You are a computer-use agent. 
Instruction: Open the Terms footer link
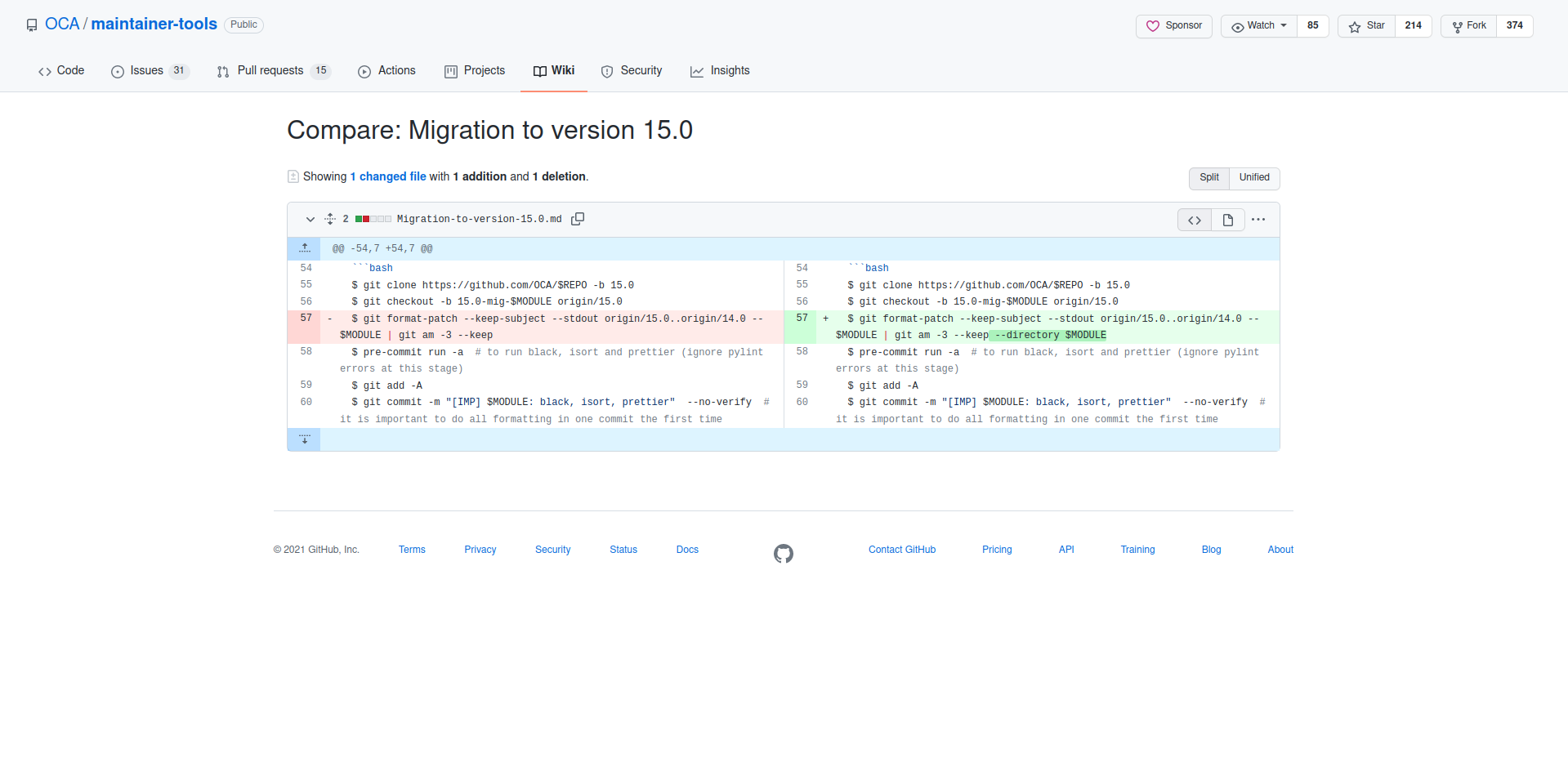tap(412, 550)
